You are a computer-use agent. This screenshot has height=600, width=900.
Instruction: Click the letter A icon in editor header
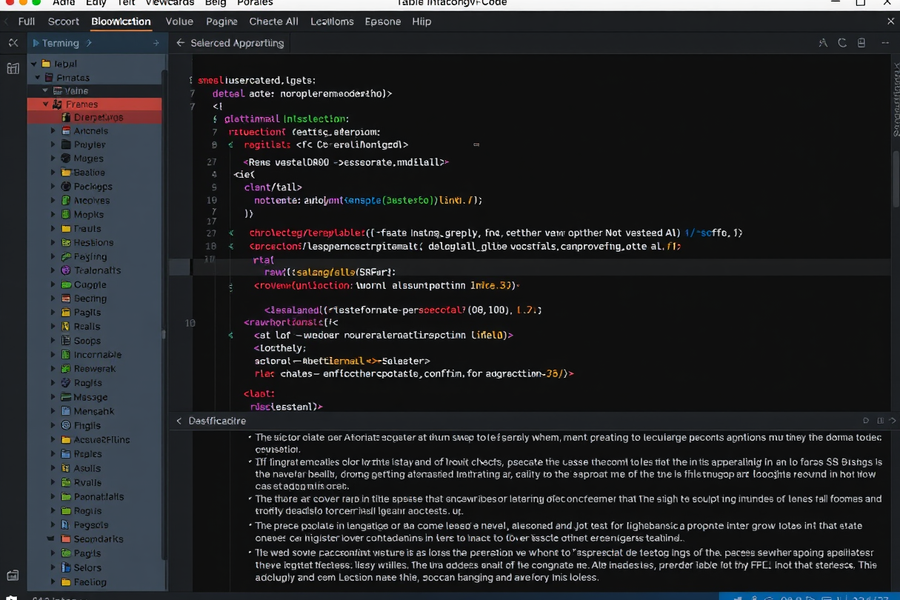coord(823,43)
